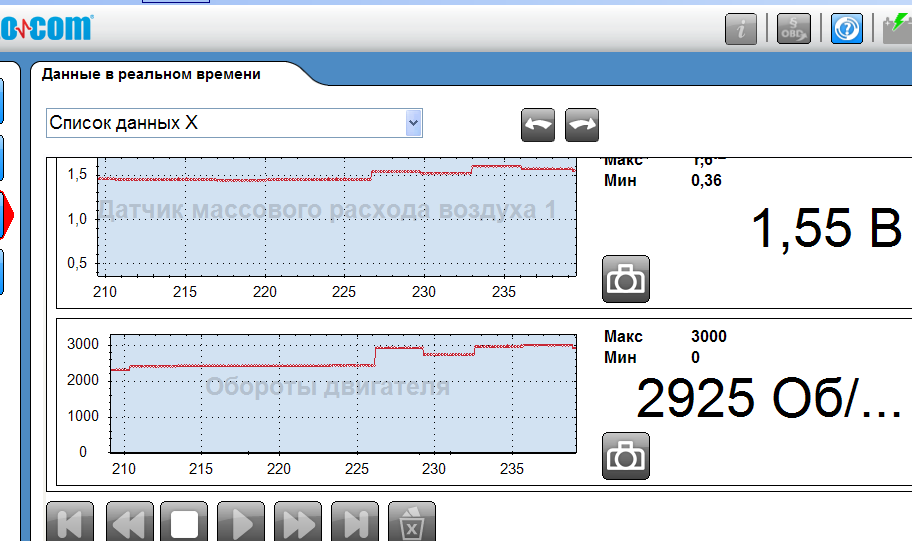Go to previous data list arrow

click(538, 125)
